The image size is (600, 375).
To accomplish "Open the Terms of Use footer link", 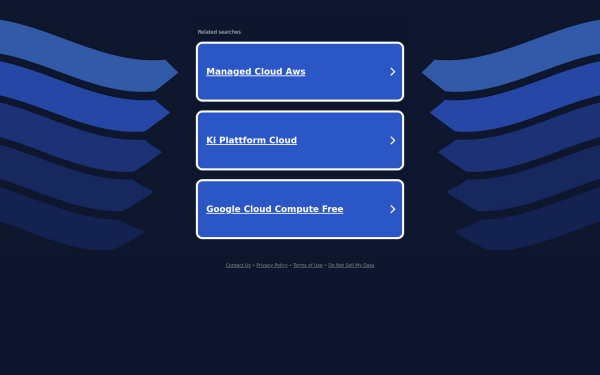I will [308, 265].
